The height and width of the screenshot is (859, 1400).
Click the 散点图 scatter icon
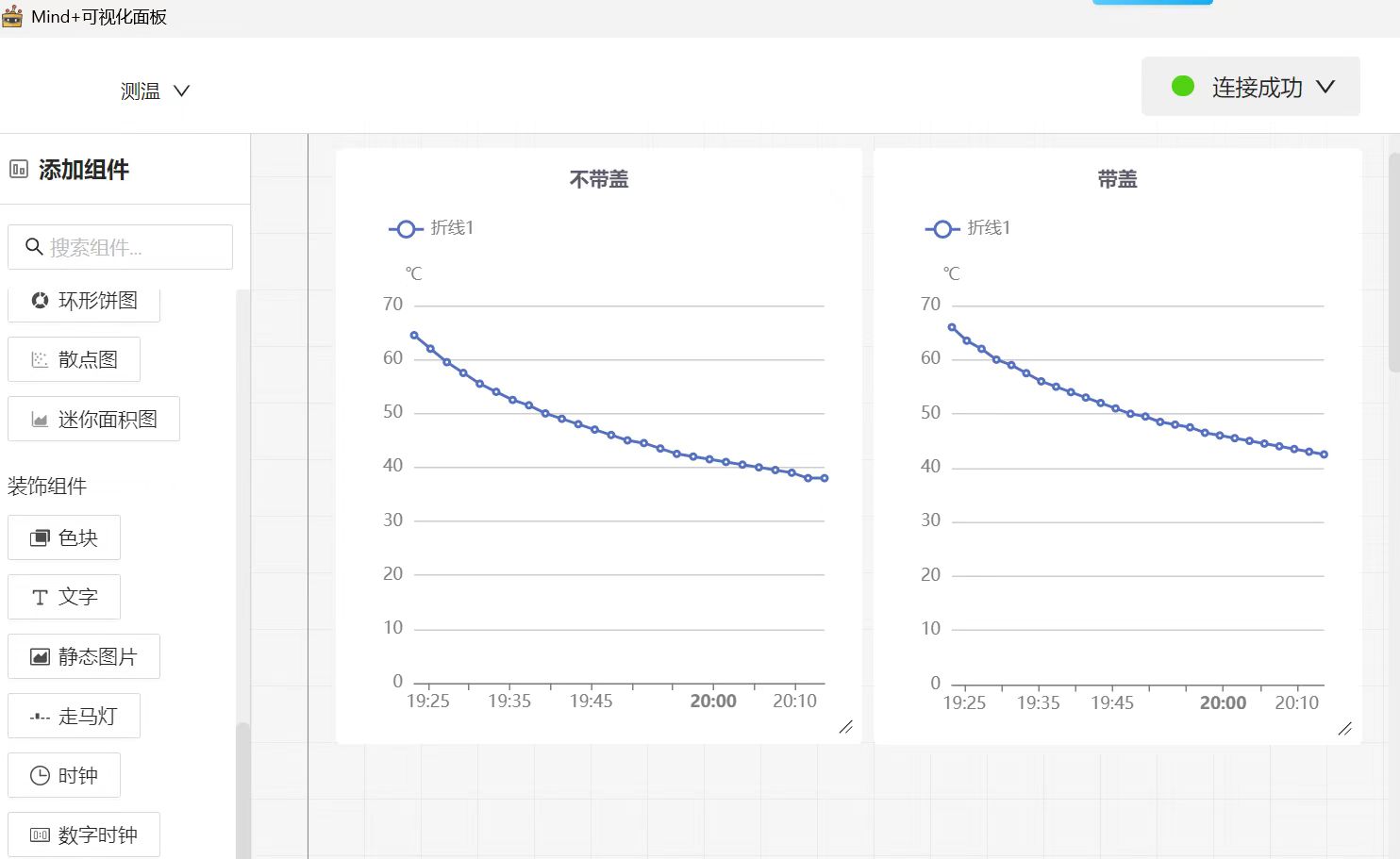click(40, 359)
